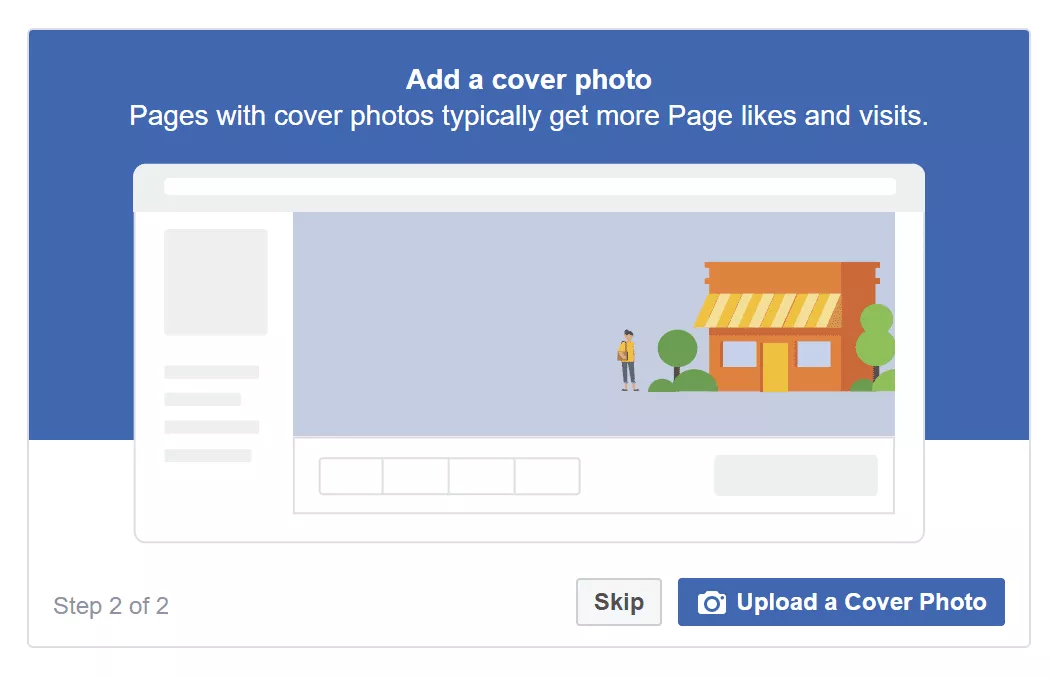Click the "Step 2 of 2" indicator
The height and width of the screenshot is (678, 1050).
pos(111,606)
